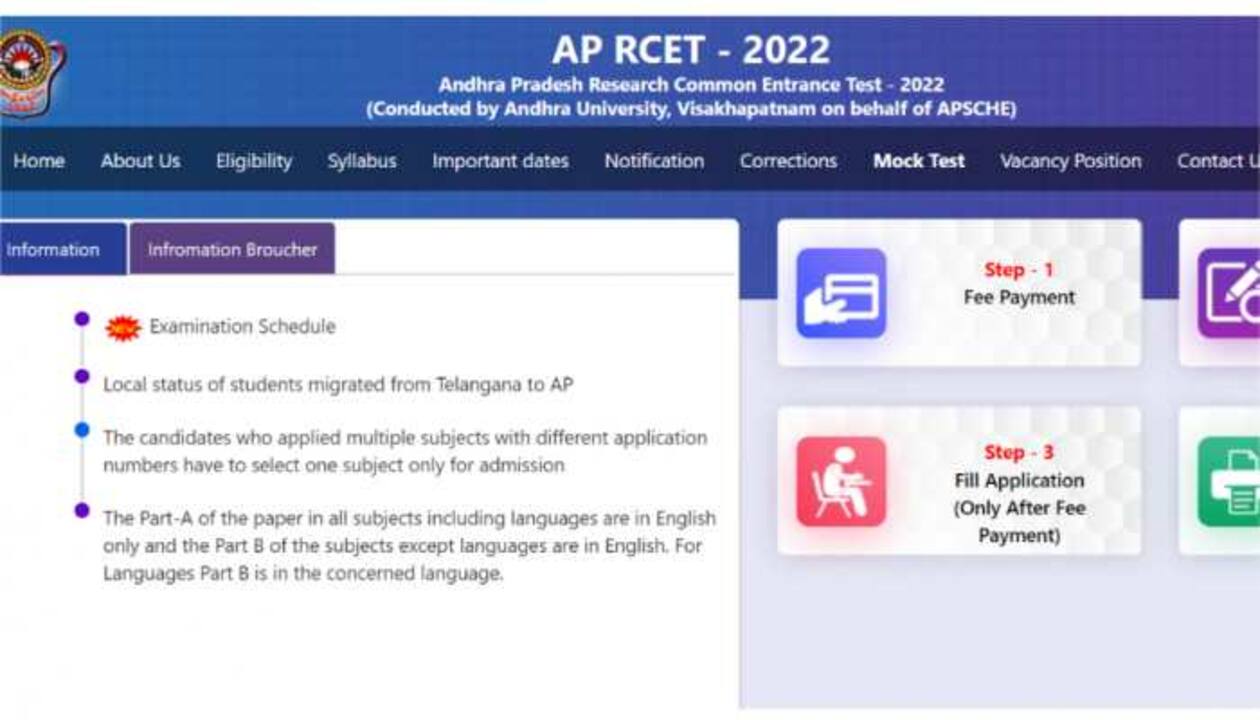Open the Corrections page
Screen dimensions: 1260x720
(788, 161)
